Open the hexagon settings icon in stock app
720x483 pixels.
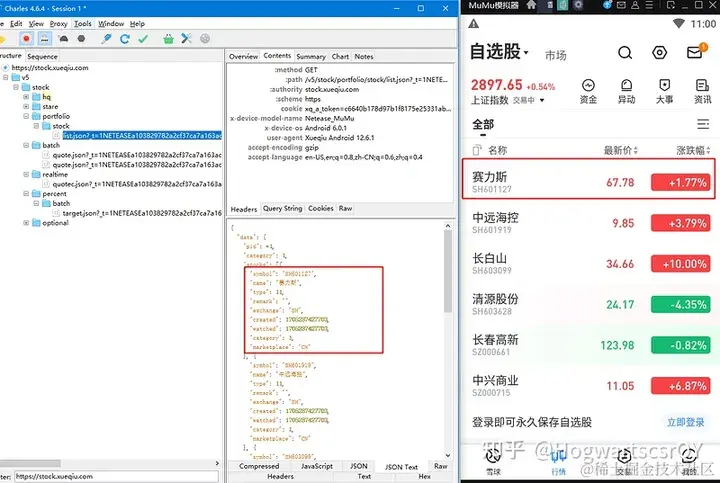click(x=659, y=53)
